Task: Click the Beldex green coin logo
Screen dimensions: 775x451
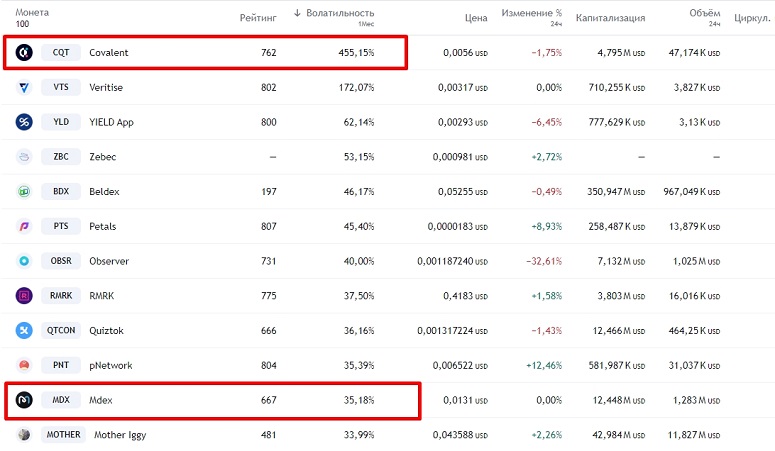Action: [25, 191]
